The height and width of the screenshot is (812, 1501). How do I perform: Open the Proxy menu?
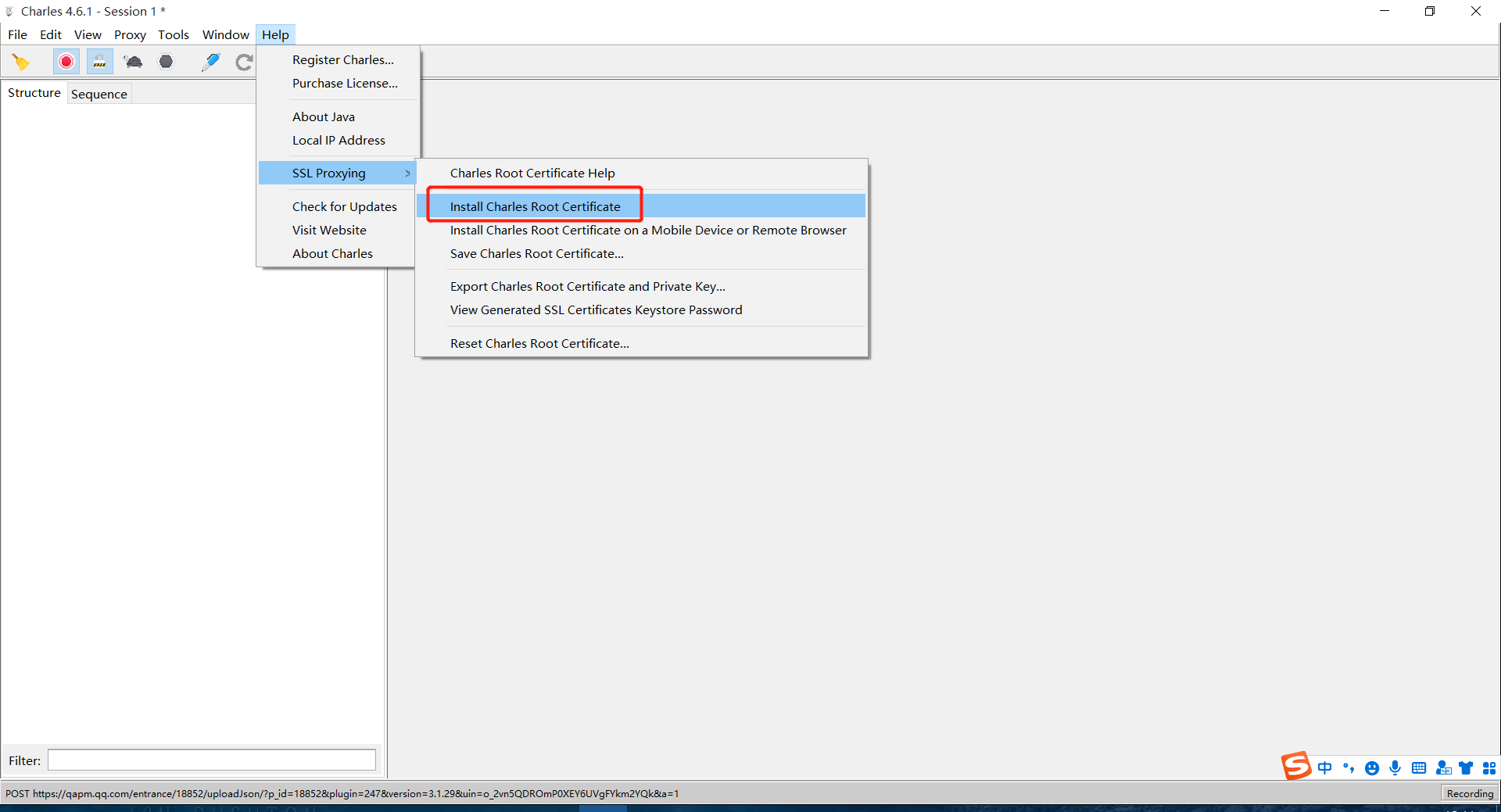coord(130,34)
